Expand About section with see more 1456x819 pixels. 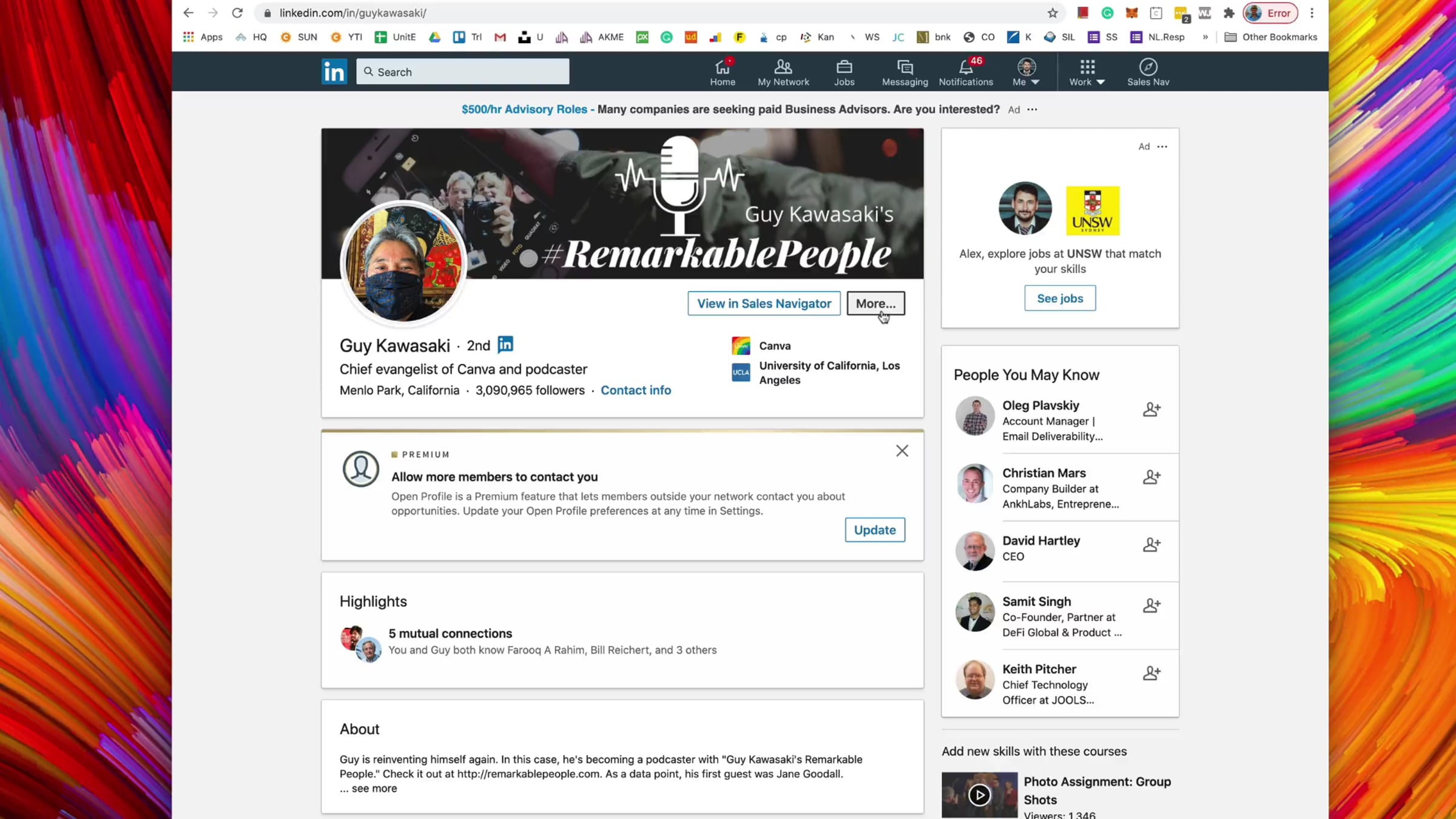[374, 788]
